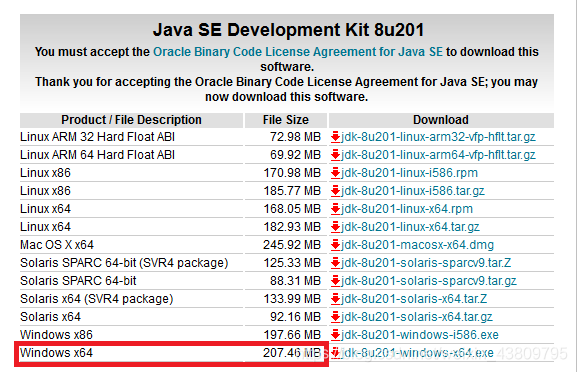577x372 pixels.
Task: Select the 168.05 MB file size
Action: point(292,209)
